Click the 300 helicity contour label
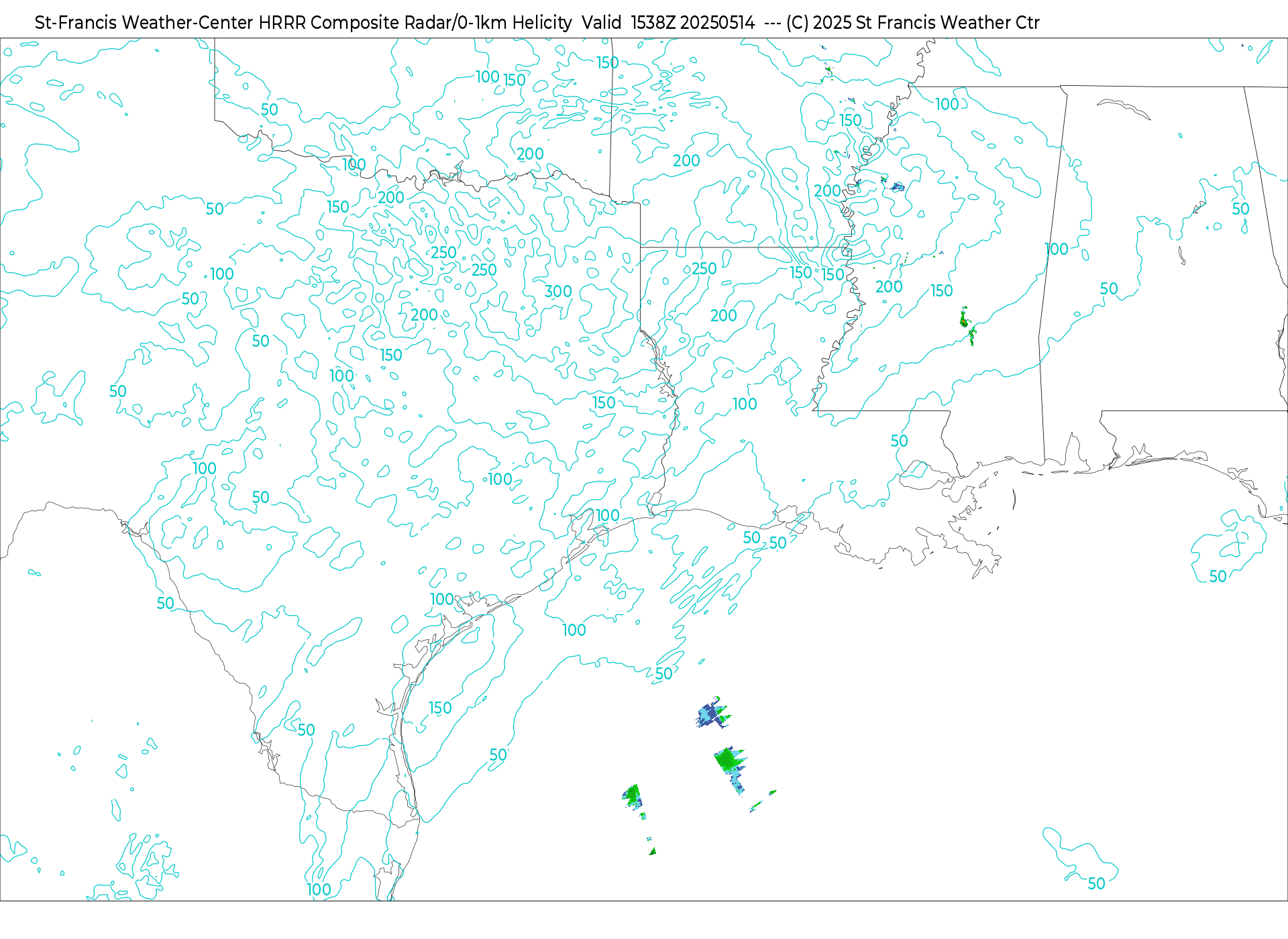The width and height of the screenshot is (1288, 939). pos(558,292)
